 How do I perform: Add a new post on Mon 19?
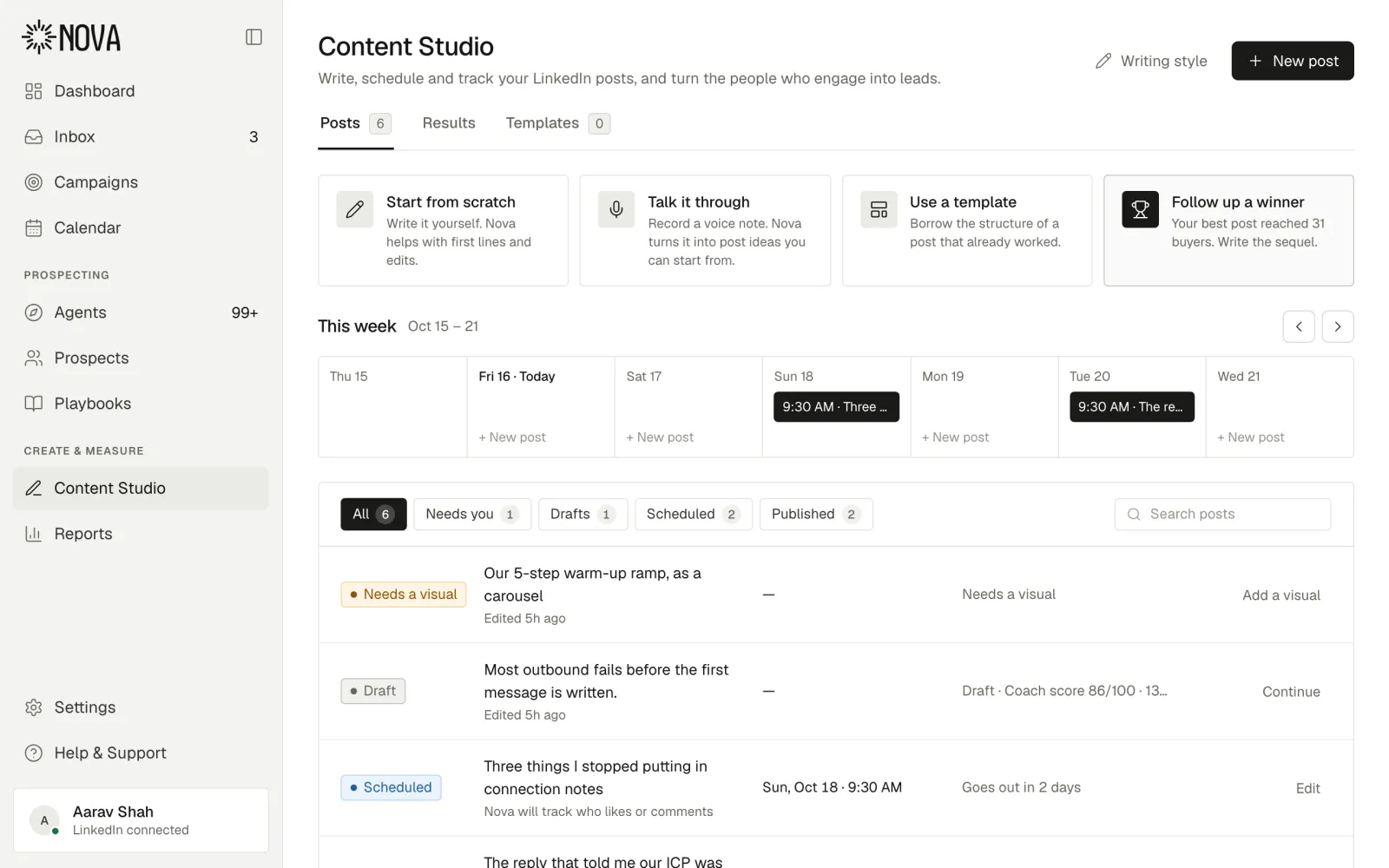click(955, 437)
